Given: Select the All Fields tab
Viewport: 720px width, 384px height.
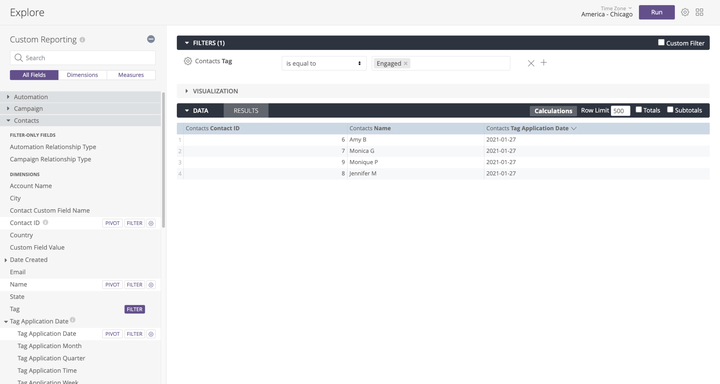Looking at the screenshot, I should 34,75.
